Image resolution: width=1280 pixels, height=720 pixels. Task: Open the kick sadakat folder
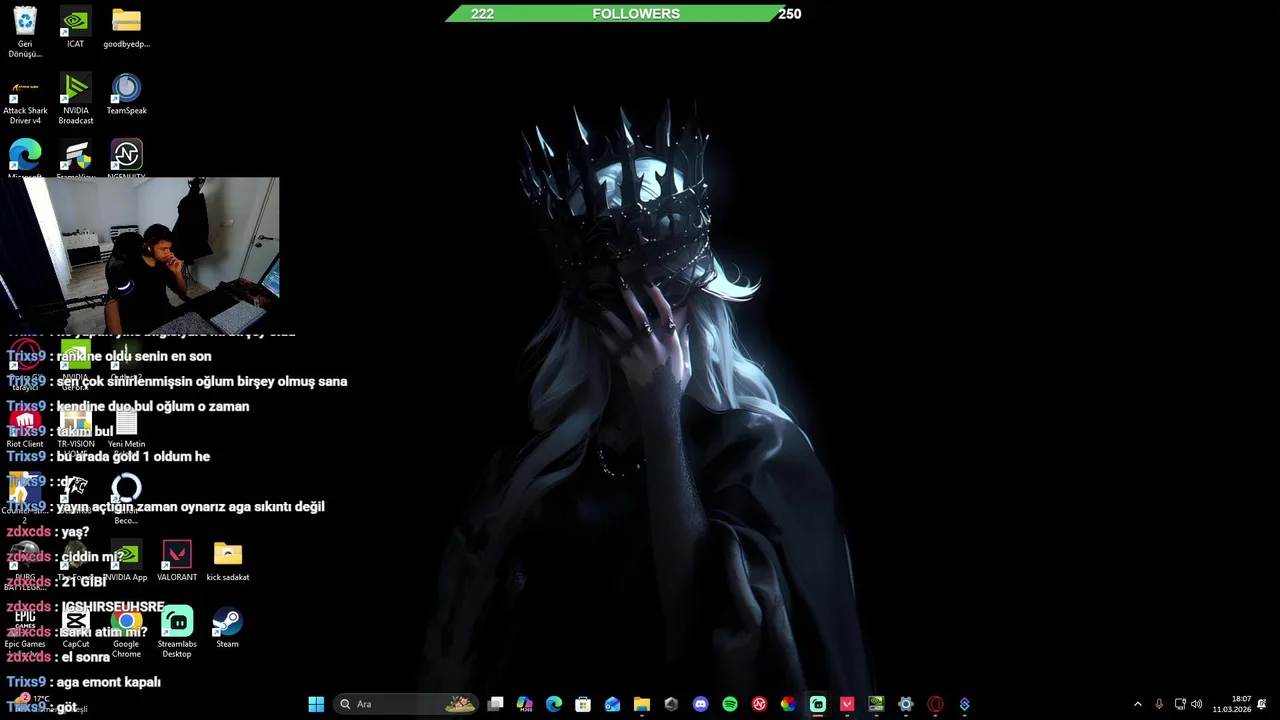[227, 562]
